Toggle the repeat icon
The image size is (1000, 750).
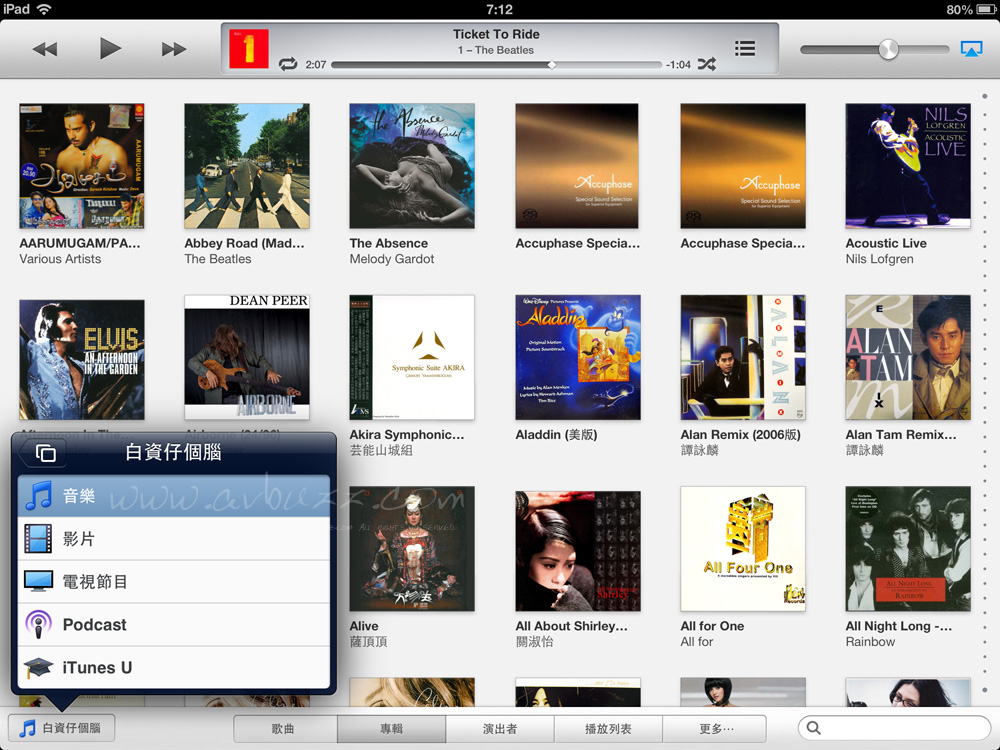pyautogui.click(x=288, y=64)
